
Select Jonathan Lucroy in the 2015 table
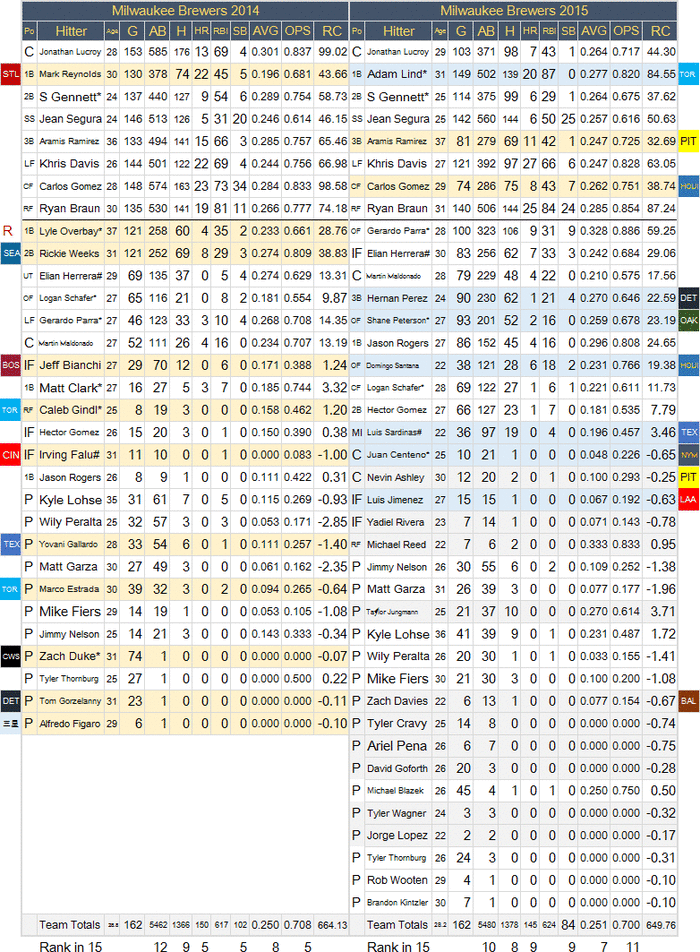[398, 52]
